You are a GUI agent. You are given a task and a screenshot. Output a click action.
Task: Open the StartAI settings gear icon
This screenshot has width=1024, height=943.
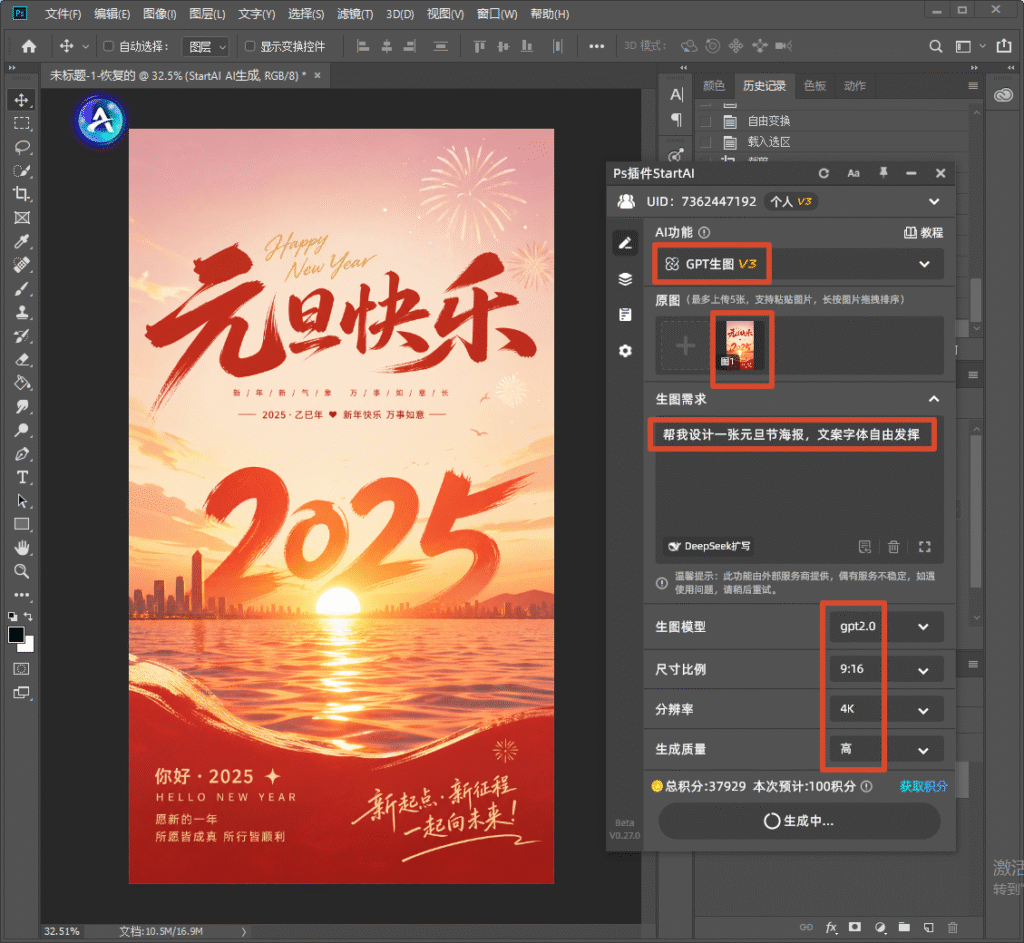pos(625,351)
